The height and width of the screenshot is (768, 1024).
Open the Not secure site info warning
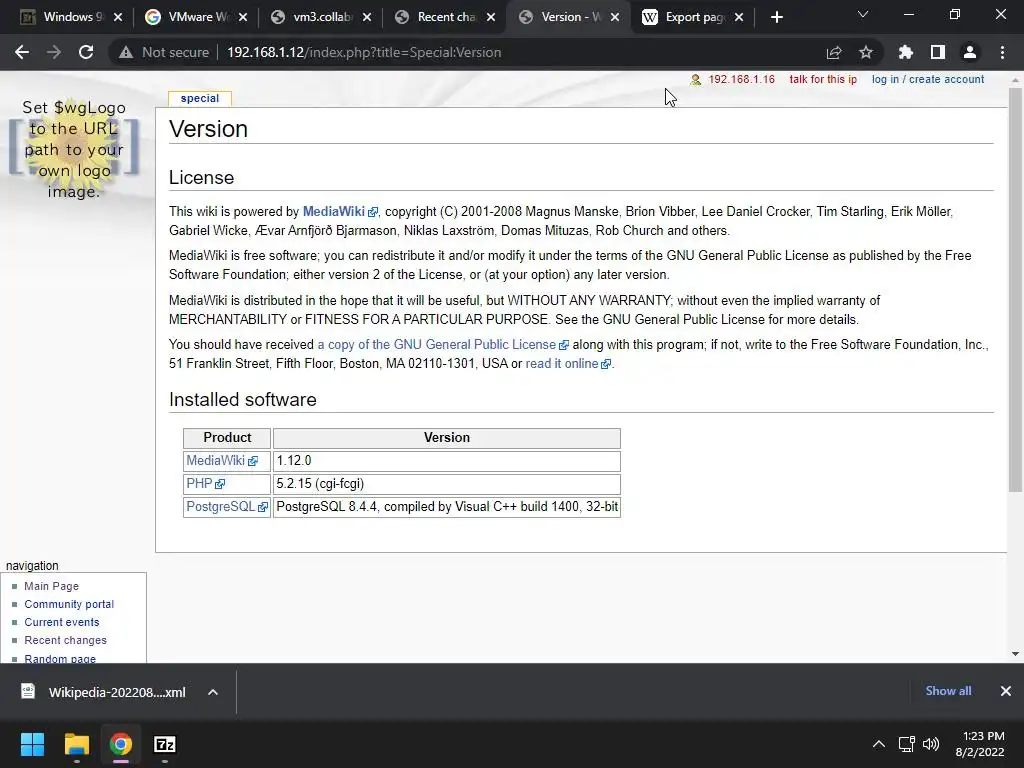pyautogui.click(x=165, y=52)
